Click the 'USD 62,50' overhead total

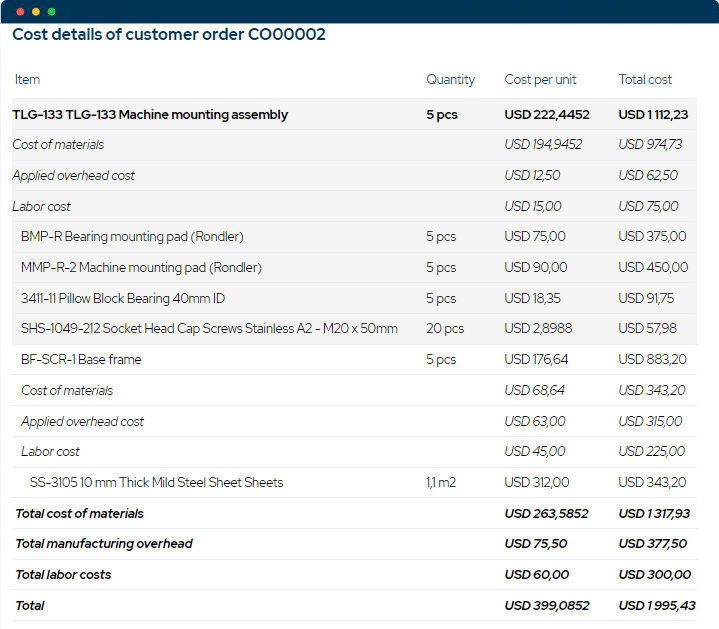pos(647,176)
